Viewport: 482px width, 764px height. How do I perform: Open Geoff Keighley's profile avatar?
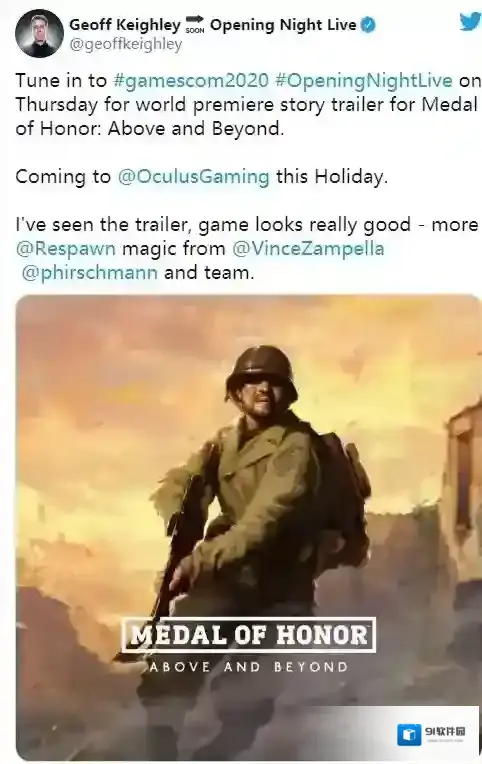(39, 34)
